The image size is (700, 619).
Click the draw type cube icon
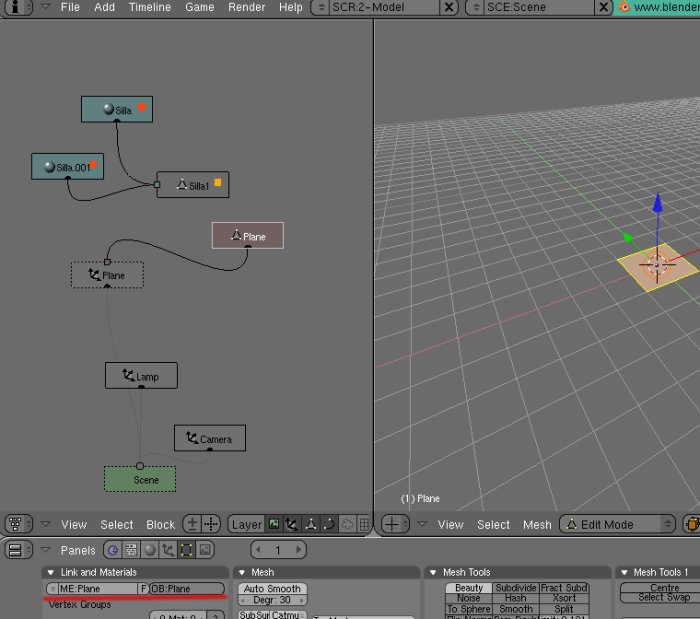coord(692,524)
